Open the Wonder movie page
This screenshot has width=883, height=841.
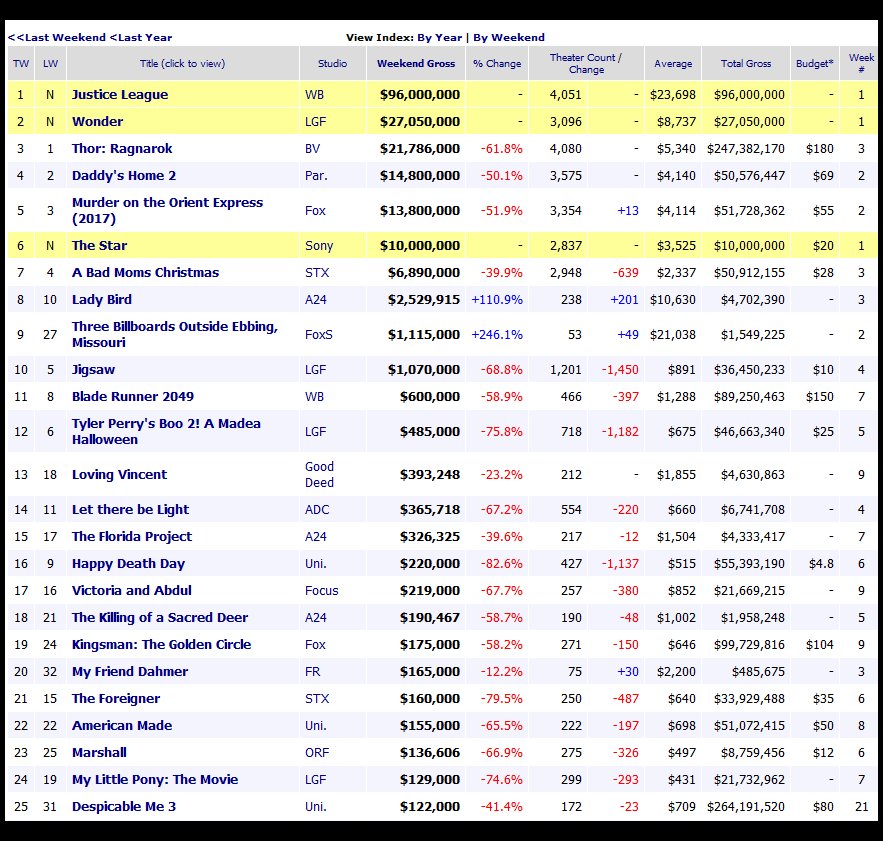click(97, 122)
